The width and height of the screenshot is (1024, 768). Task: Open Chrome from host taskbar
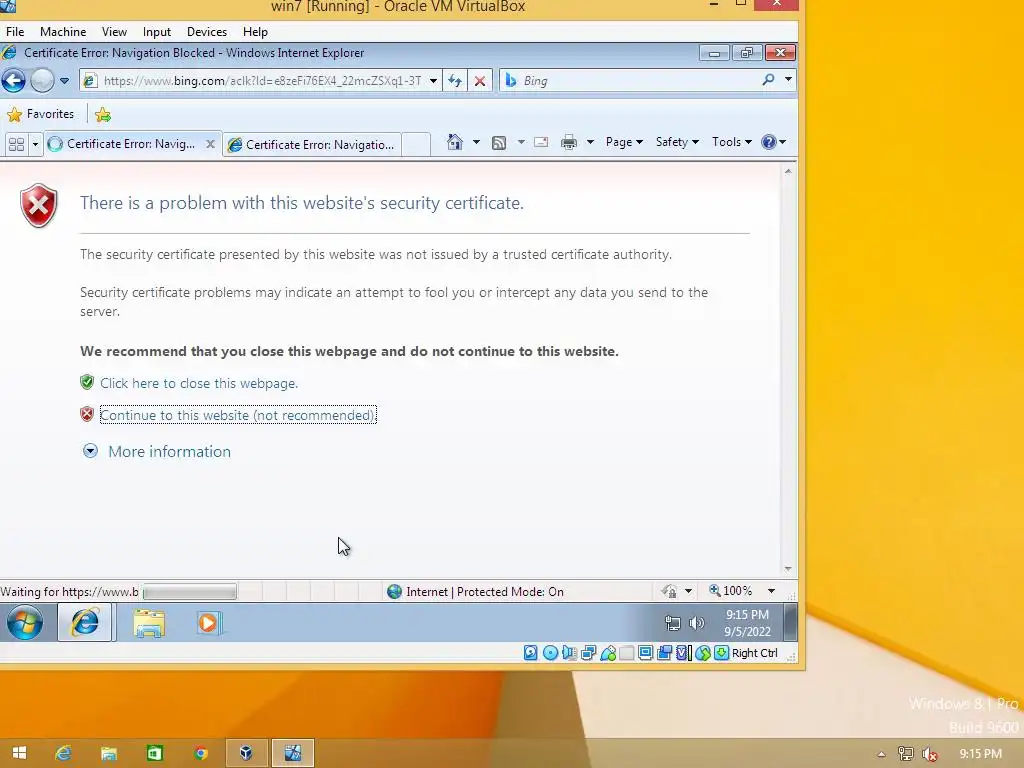point(200,753)
